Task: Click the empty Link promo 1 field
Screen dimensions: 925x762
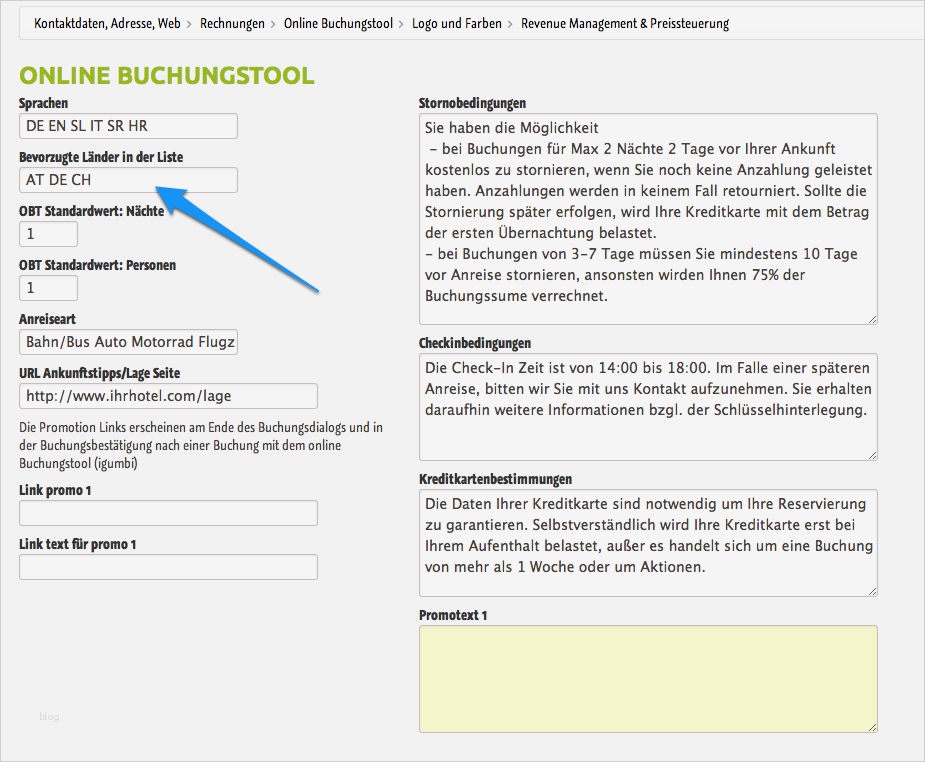Action: pos(168,513)
